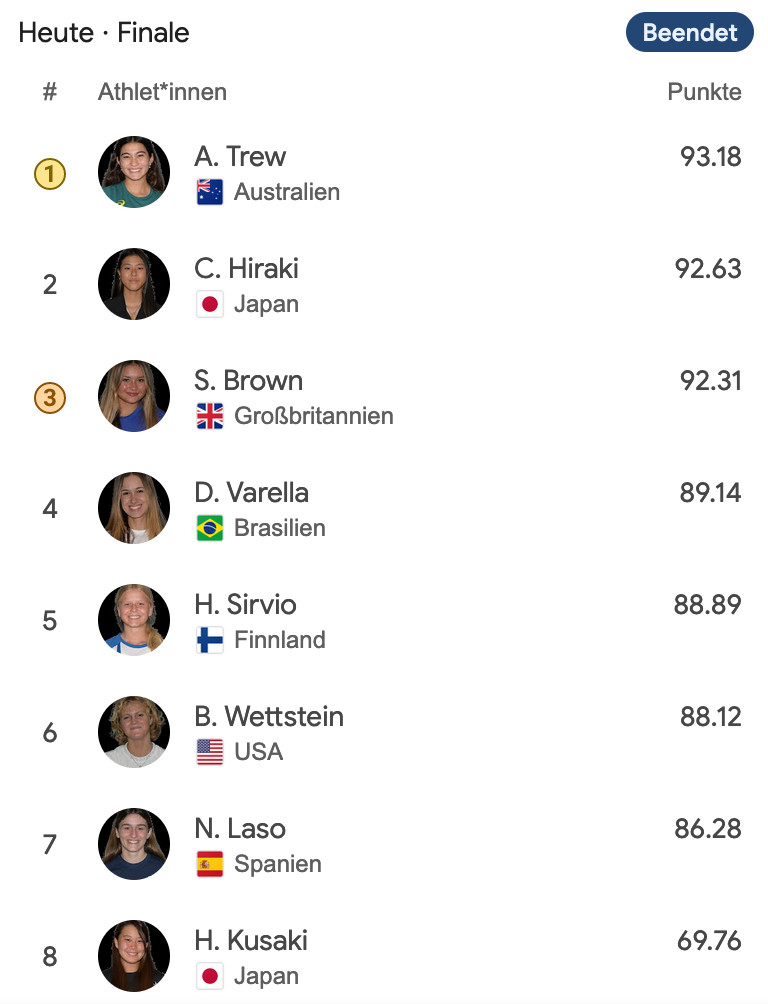
Task: Open C. Hiraki's athlete entry
Action: 246,269
